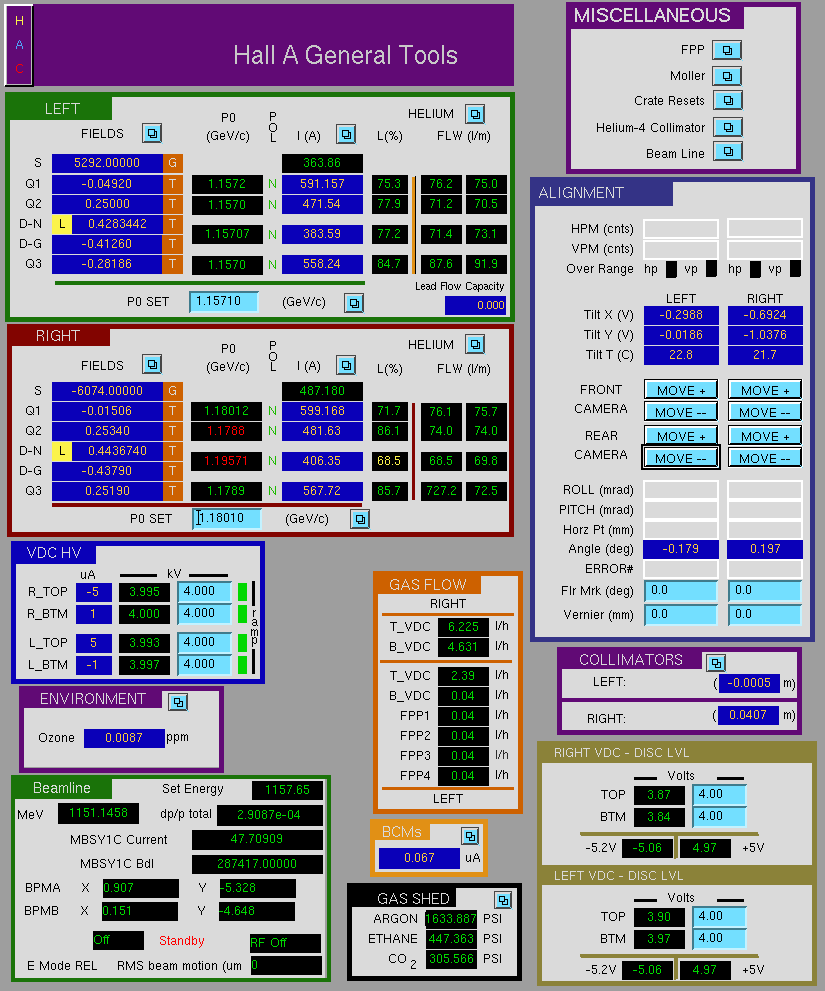The height and width of the screenshot is (991, 825).
Task: Move RIGHT front camera minus
Action: [x=764, y=412]
